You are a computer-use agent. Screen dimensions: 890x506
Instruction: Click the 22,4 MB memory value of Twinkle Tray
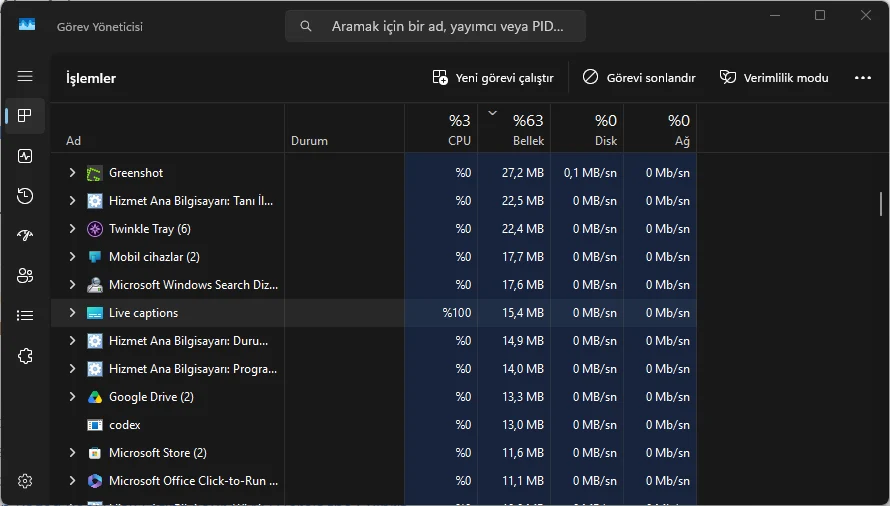point(523,229)
